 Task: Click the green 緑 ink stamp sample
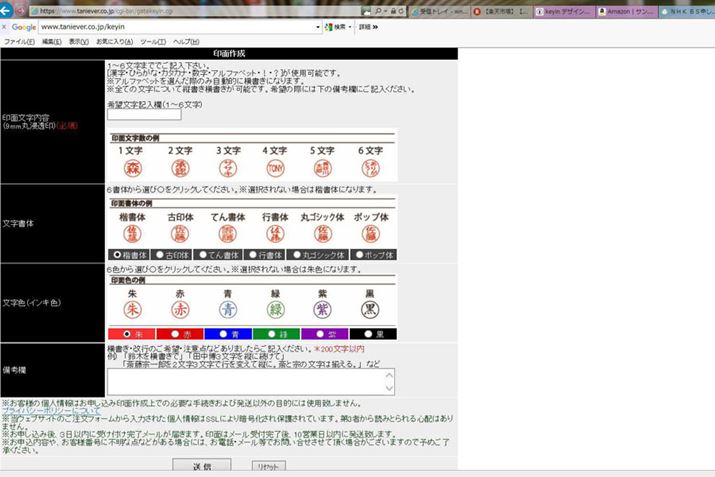(x=275, y=308)
